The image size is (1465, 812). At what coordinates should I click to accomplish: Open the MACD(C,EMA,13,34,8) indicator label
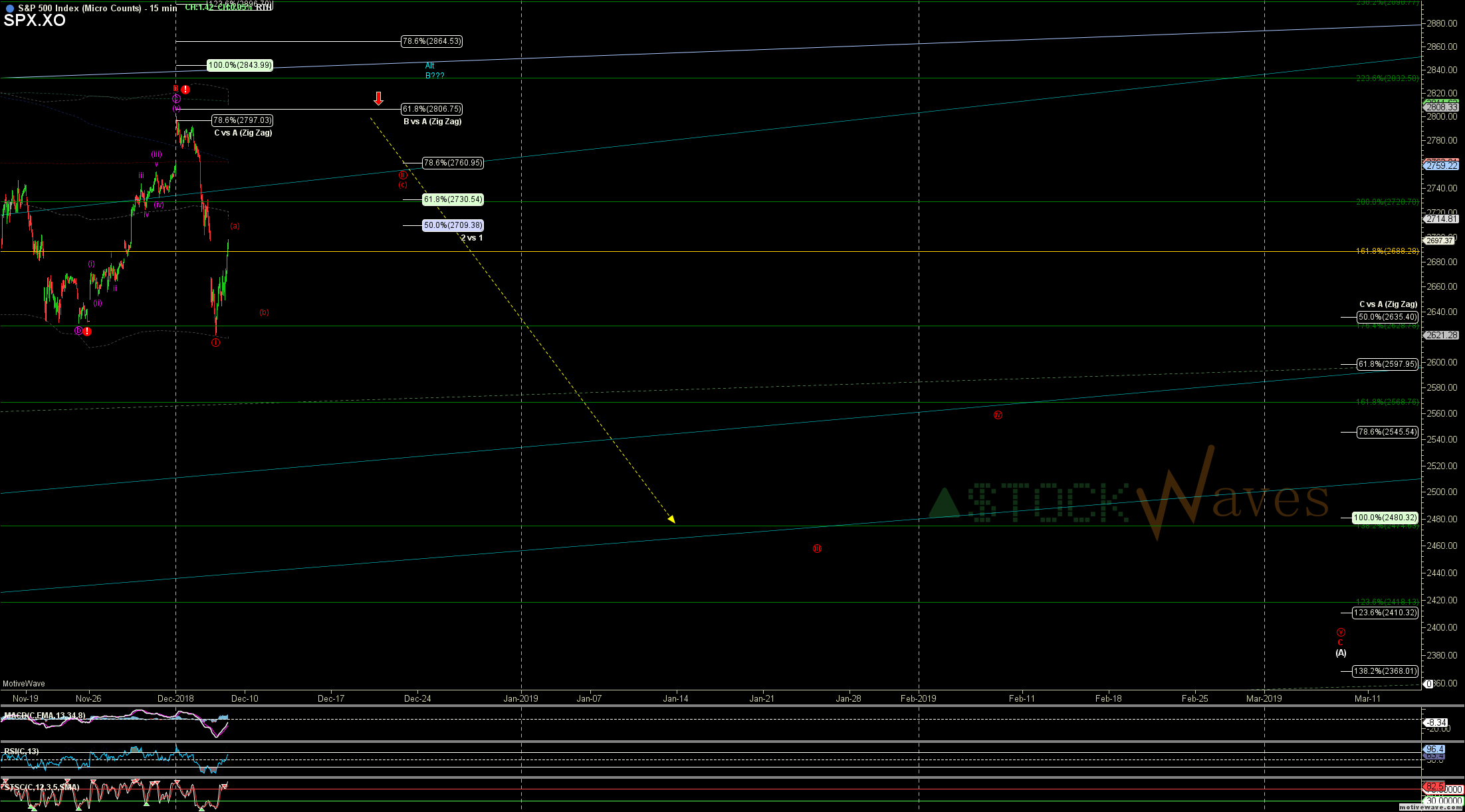45,716
